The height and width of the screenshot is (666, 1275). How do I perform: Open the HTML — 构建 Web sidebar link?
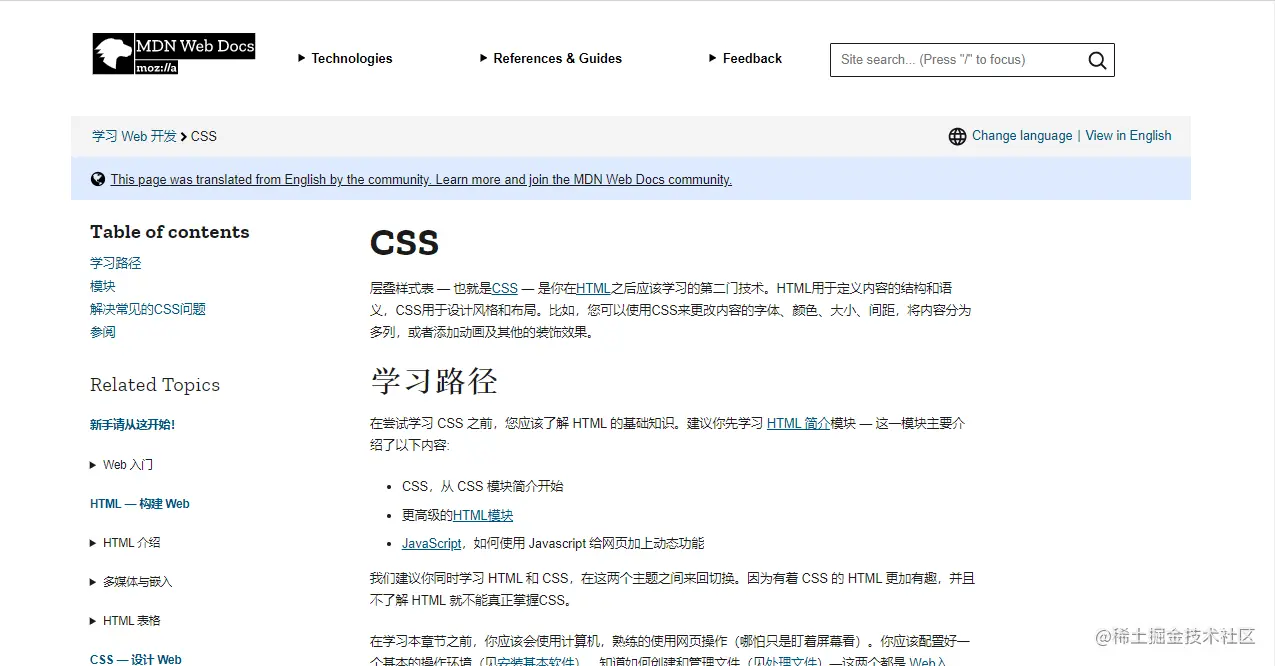(140, 504)
